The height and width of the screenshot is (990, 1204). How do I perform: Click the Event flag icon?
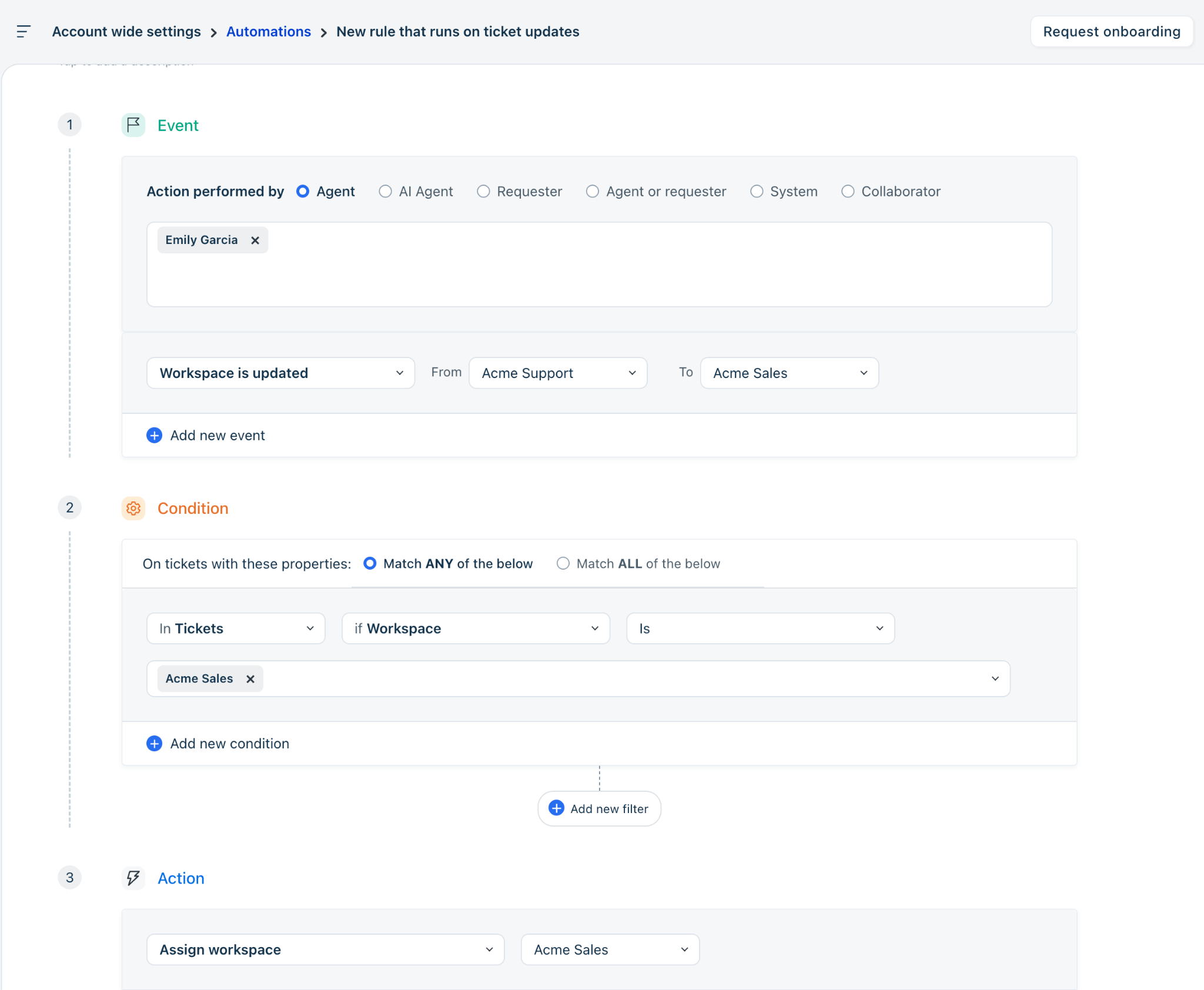pyautogui.click(x=133, y=125)
